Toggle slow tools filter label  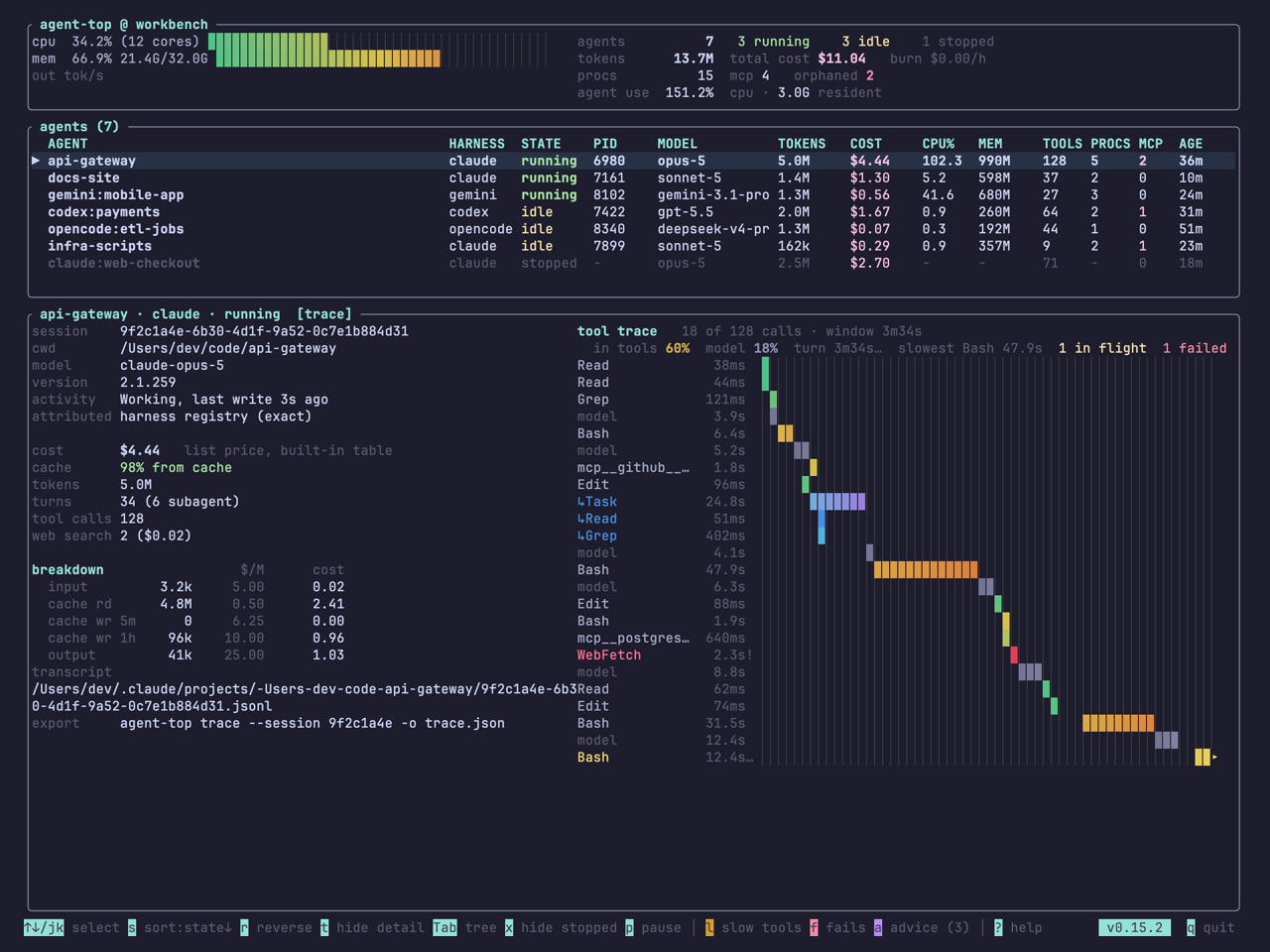(761, 928)
